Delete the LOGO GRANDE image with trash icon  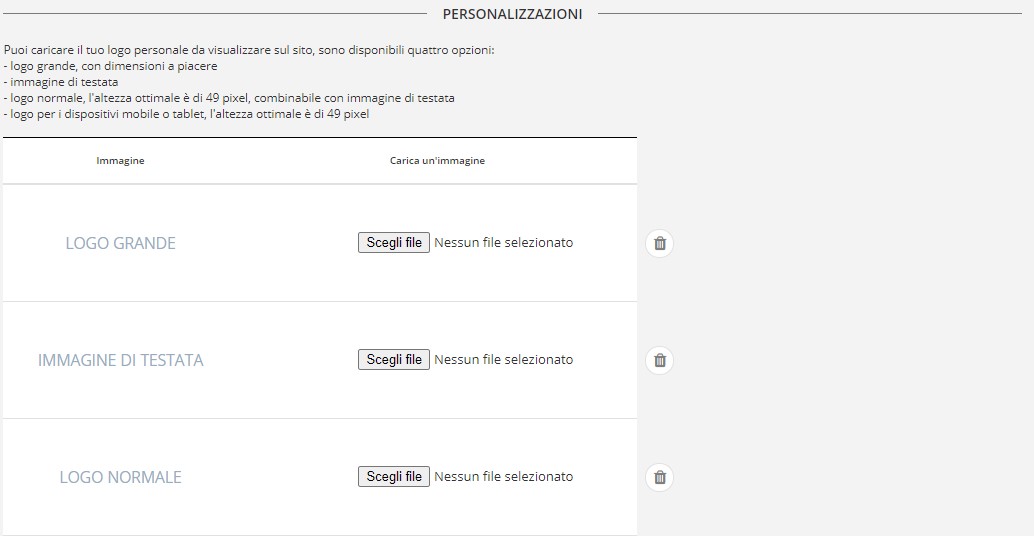(x=659, y=243)
